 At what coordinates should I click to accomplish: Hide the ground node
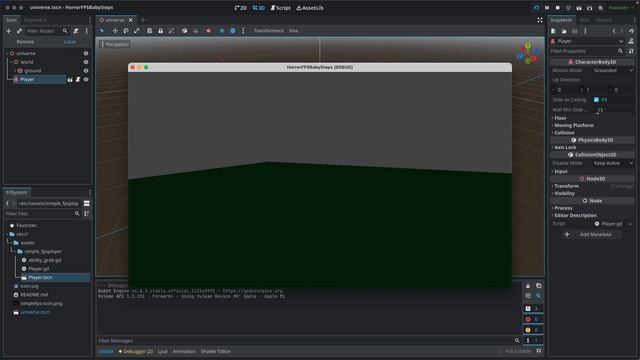tap(86, 71)
